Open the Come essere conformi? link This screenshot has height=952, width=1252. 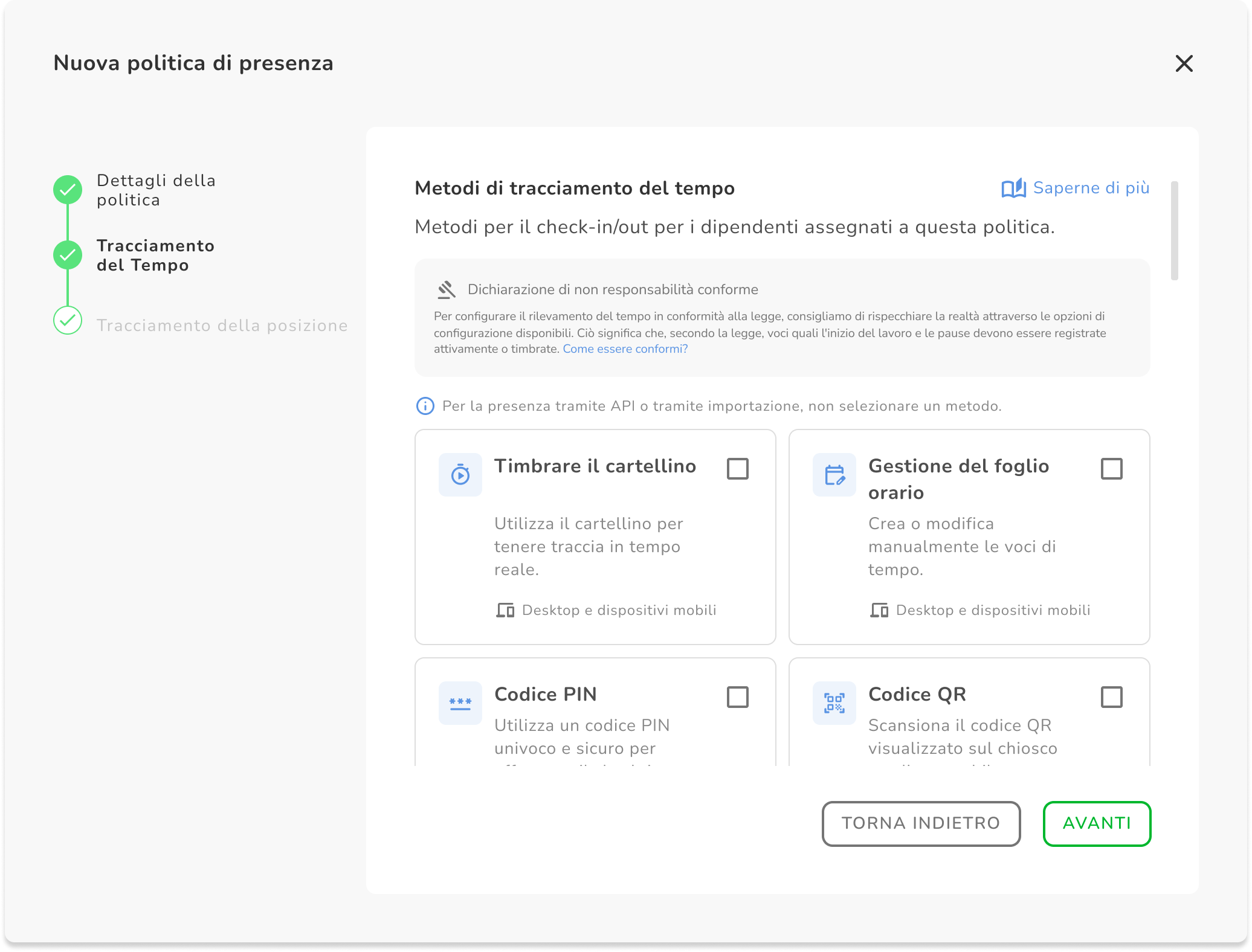(x=625, y=349)
